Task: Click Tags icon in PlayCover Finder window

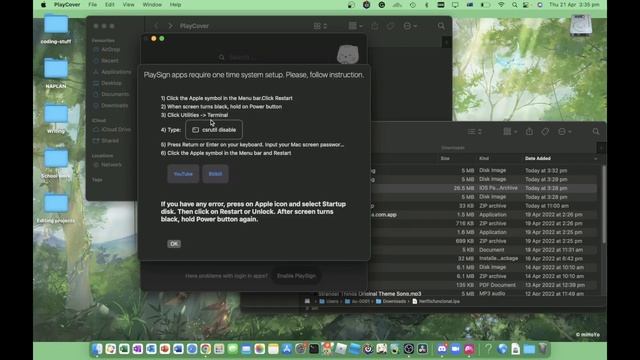Action: pos(391,26)
